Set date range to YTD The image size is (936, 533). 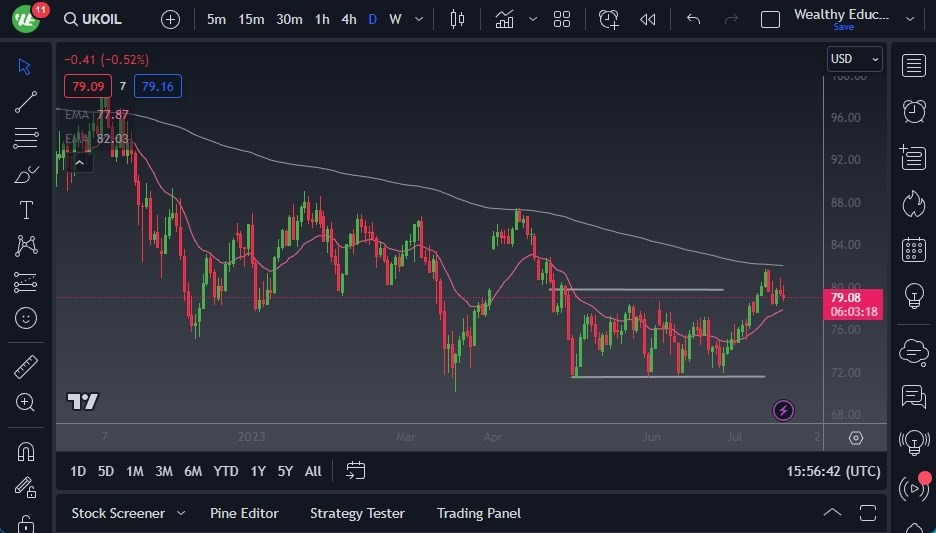[x=226, y=472]
